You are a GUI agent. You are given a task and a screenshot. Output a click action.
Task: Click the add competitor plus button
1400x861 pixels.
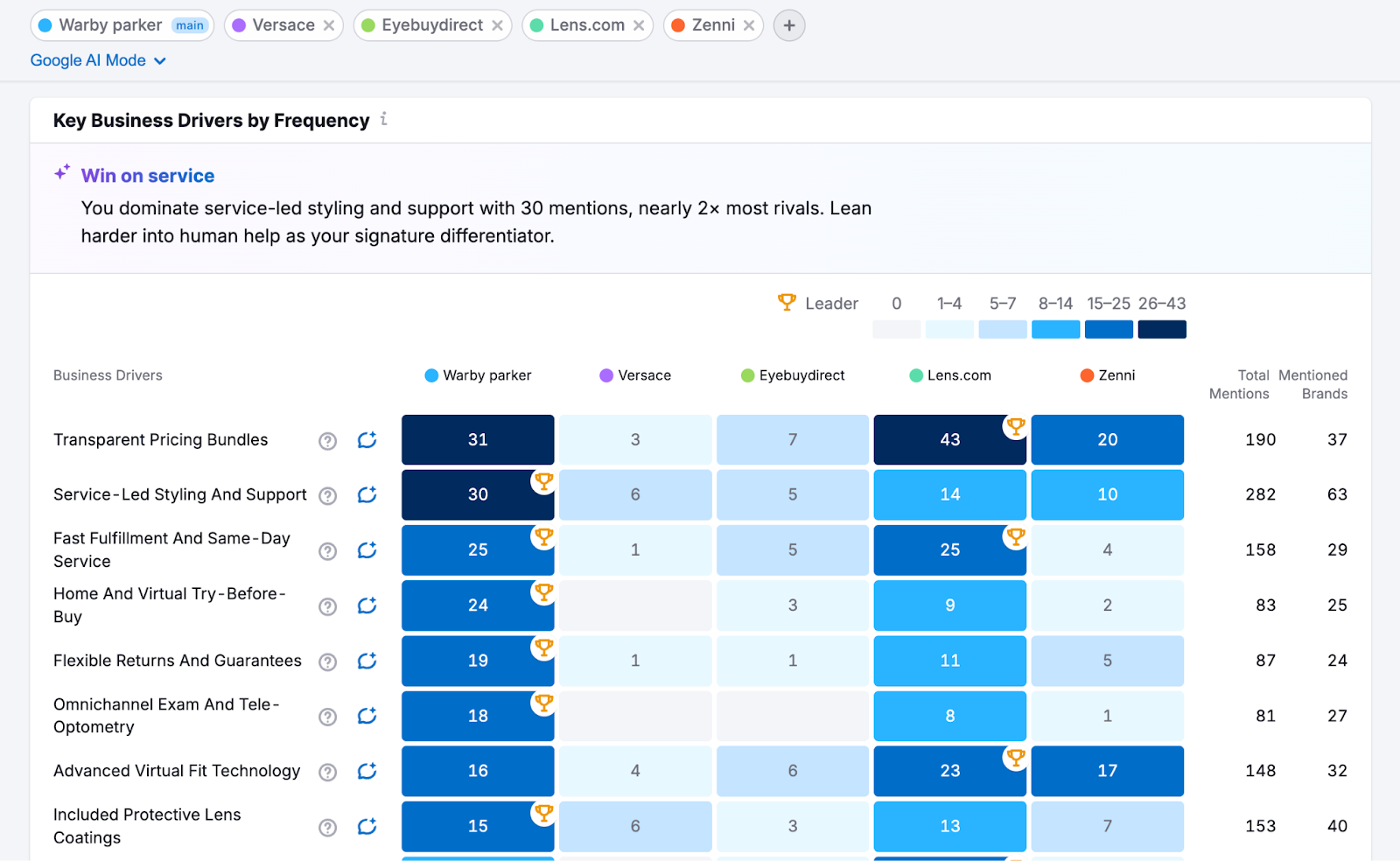pyautogui.click(x=788, y=25)
